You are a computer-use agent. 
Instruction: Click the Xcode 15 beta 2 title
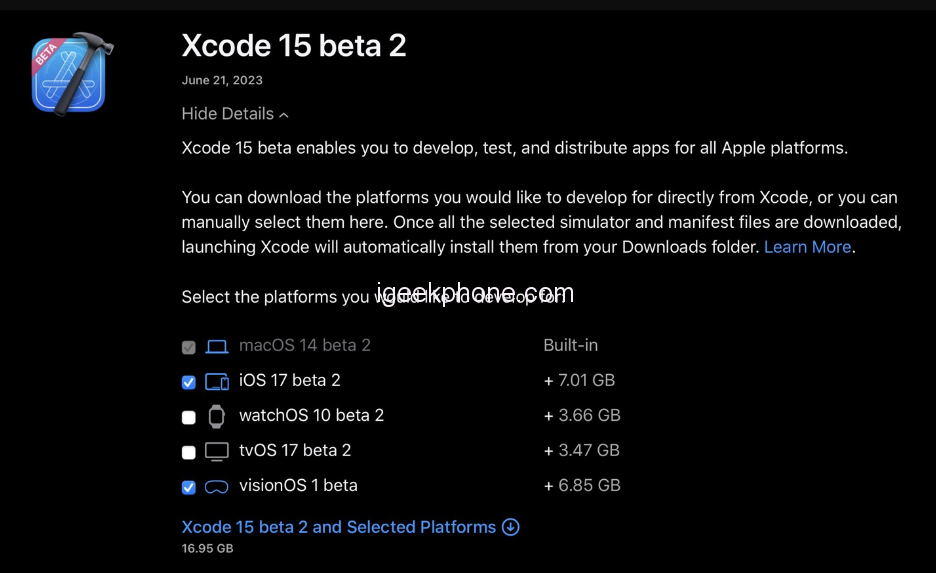tap(294, 46)
